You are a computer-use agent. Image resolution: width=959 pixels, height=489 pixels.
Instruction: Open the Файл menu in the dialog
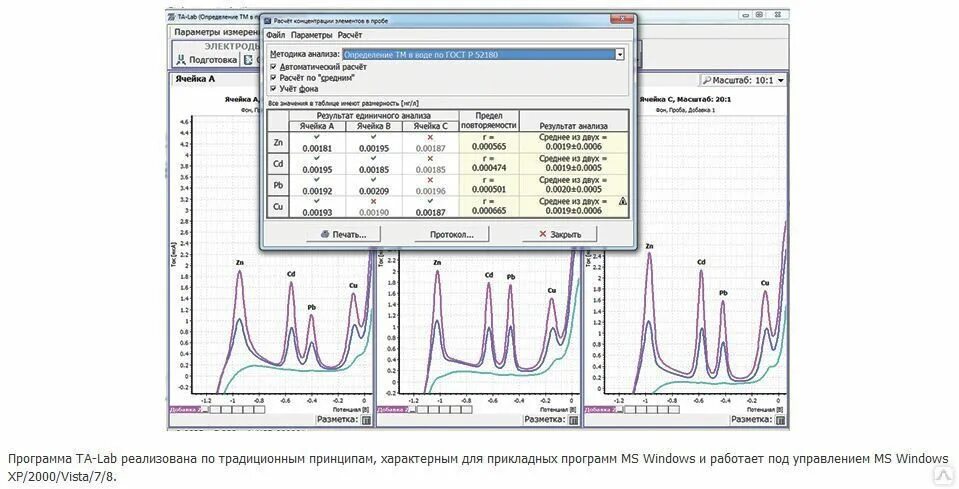pos(275,35)
